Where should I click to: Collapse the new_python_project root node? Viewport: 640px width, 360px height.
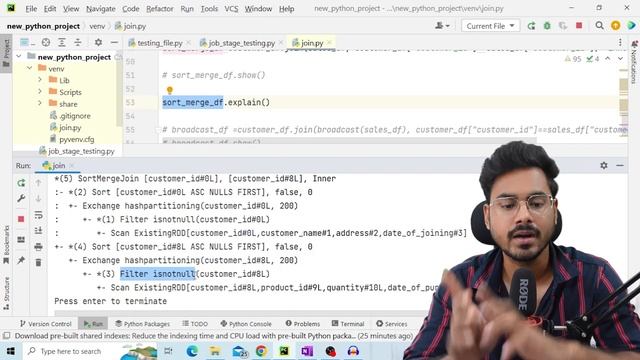tap(19, 56)
